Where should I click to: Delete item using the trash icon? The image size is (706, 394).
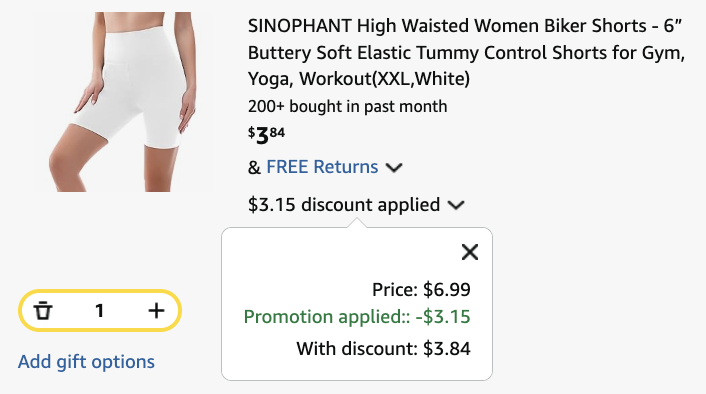coord(43,311)
